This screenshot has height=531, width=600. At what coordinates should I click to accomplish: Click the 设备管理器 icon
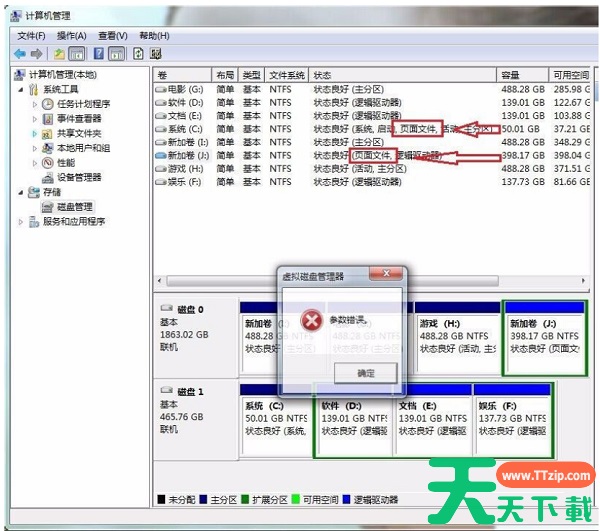(48, 178)
